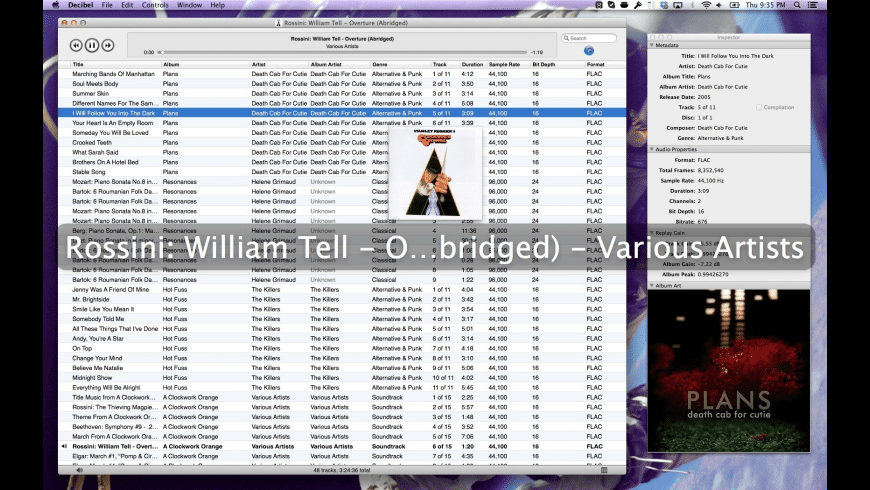Click the first square menu bar icon
This screenshot has width=870, height=490.
click(x=599, y=5)
